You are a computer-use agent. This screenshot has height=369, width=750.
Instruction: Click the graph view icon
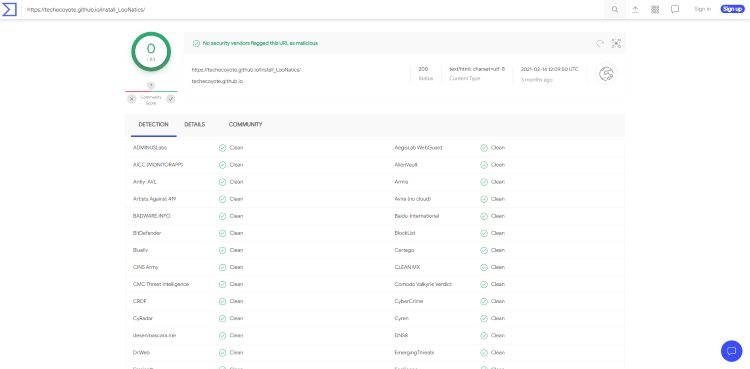[616, 44]
